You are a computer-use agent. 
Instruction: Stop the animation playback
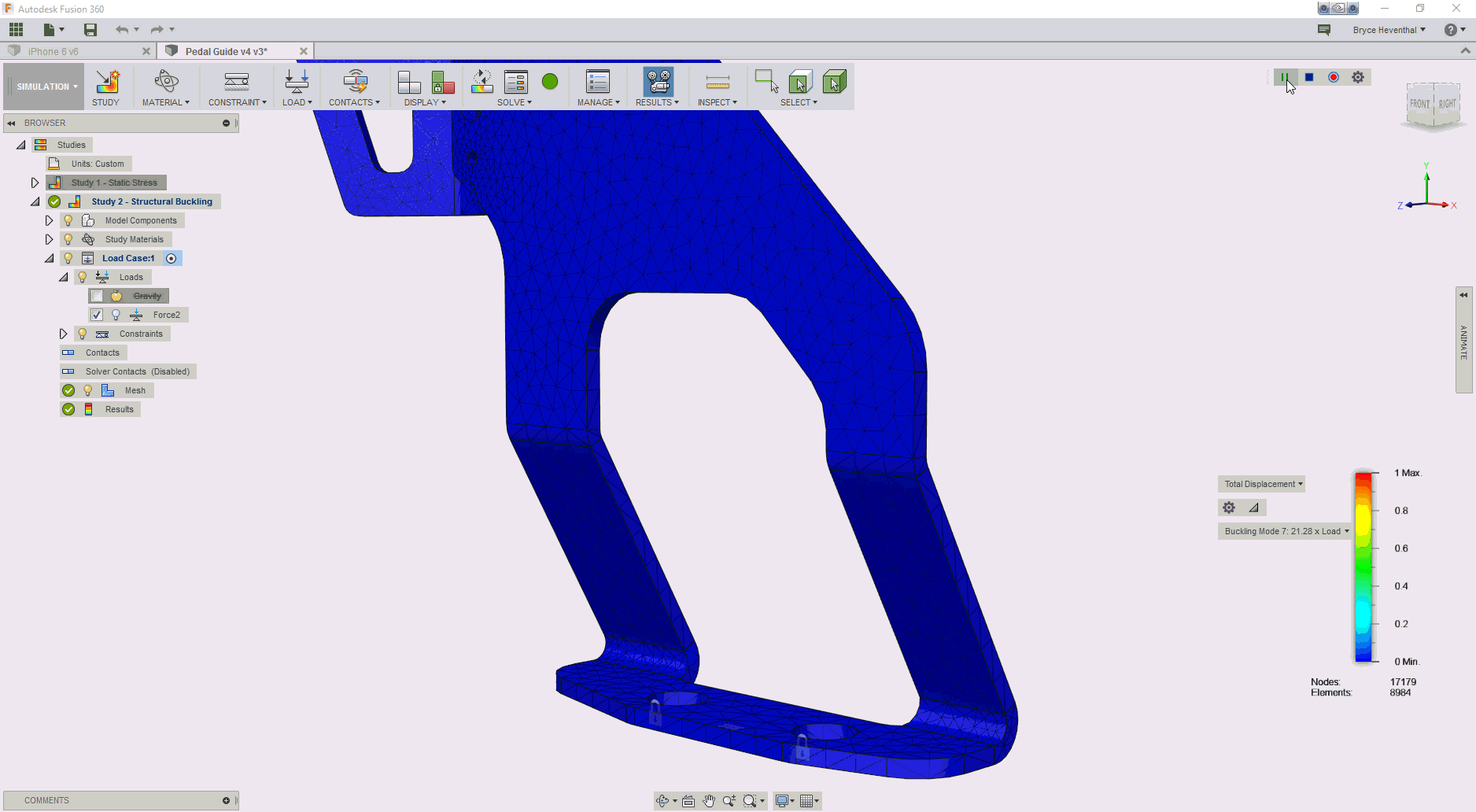tap(1309, 77)
